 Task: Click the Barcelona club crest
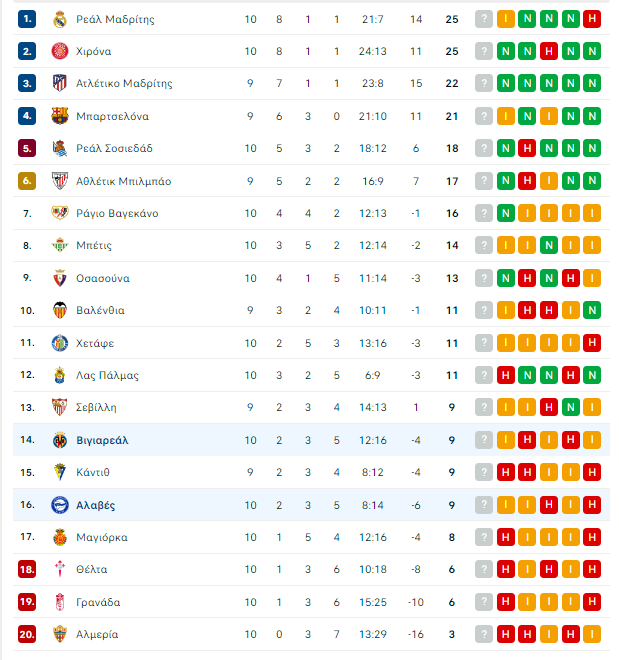[x=60, y=116]
